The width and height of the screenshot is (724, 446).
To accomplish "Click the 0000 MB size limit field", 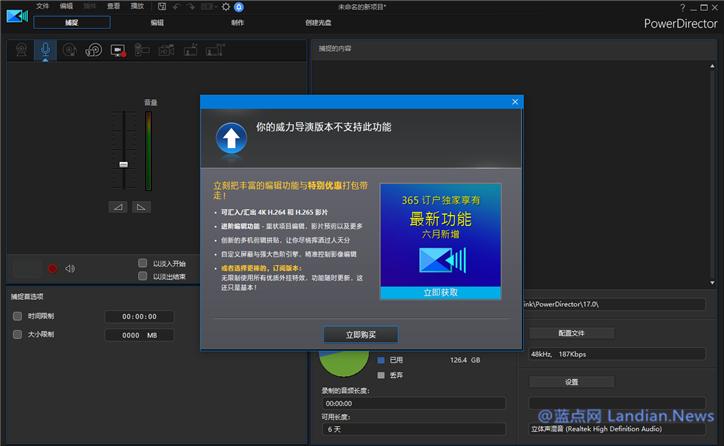I will [x=139, y=335].
